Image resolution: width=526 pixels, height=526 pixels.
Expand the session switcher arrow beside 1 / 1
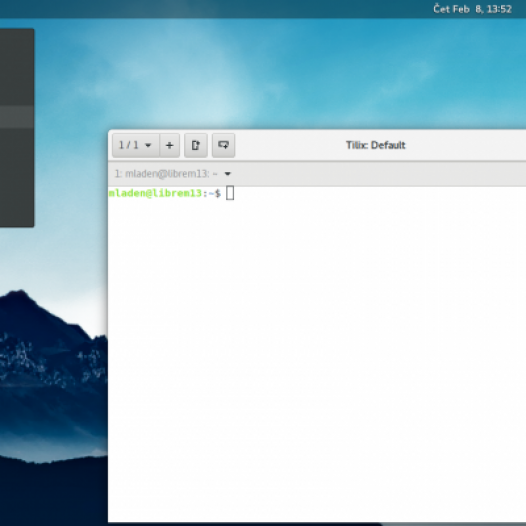(148, 145)
